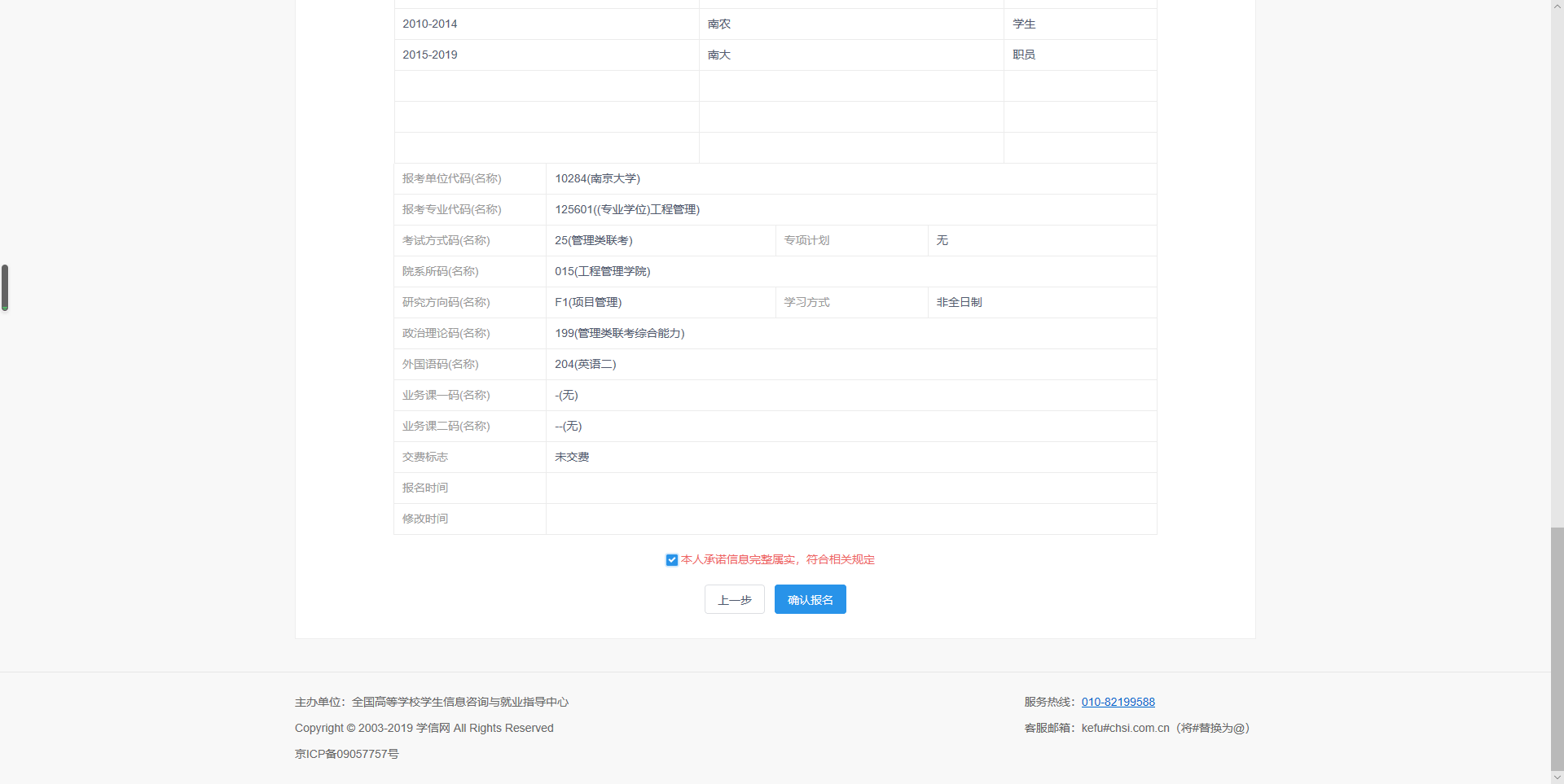Click the dark handle on left edge
The image size is (1564, 784).
click(x=5, y=287)
